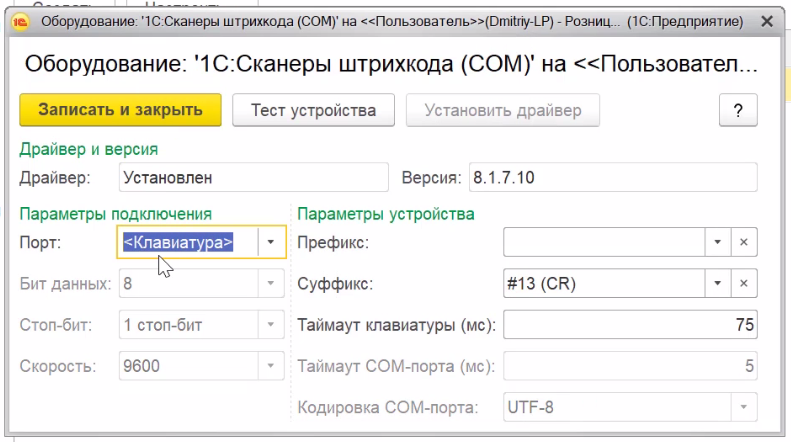Click the Префикс input field
This screenshot has width=791, height=442.
coord(604,242)
